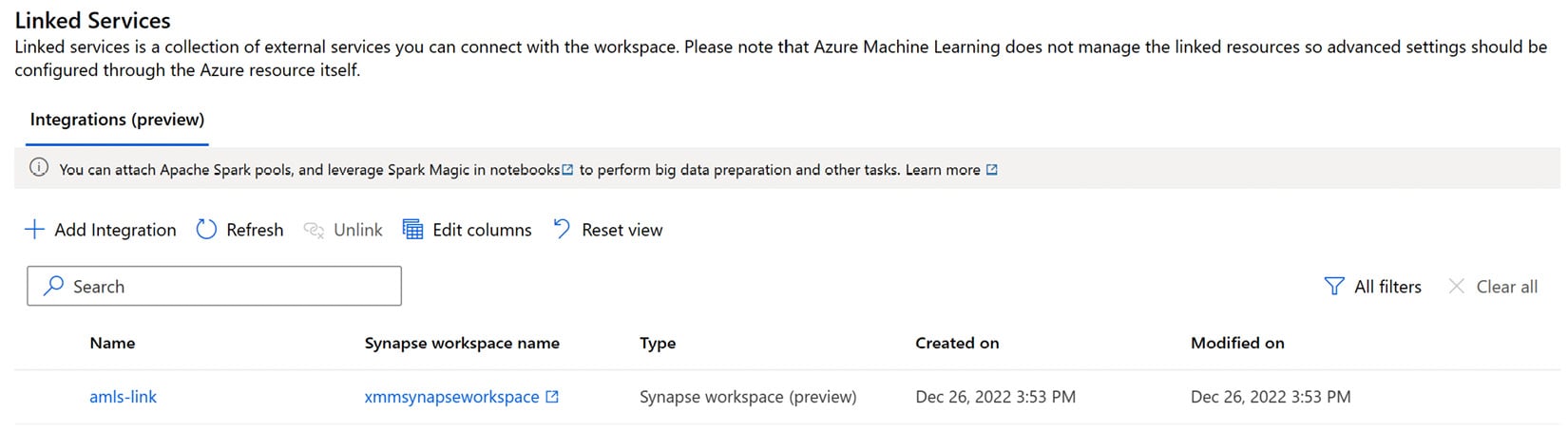Click the funnel icon for All filters

pos(1334,287)
